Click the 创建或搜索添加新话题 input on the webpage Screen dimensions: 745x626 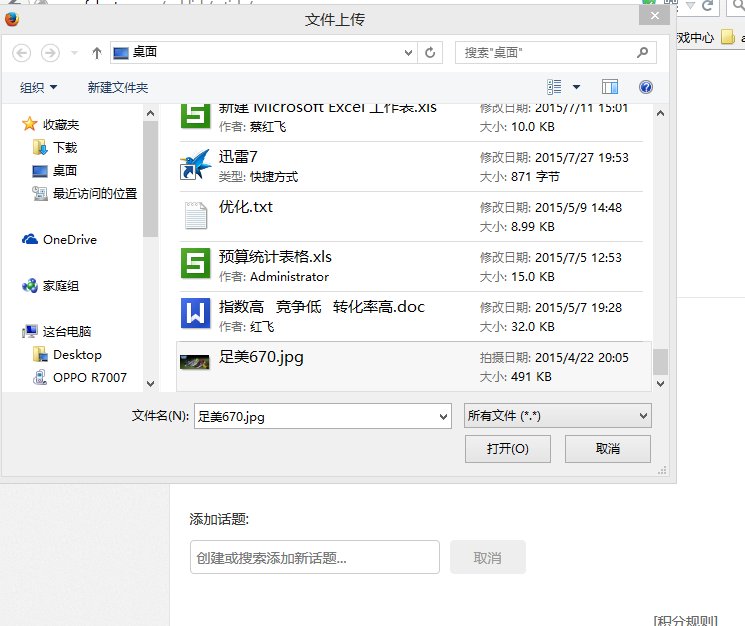pos(315,557)
